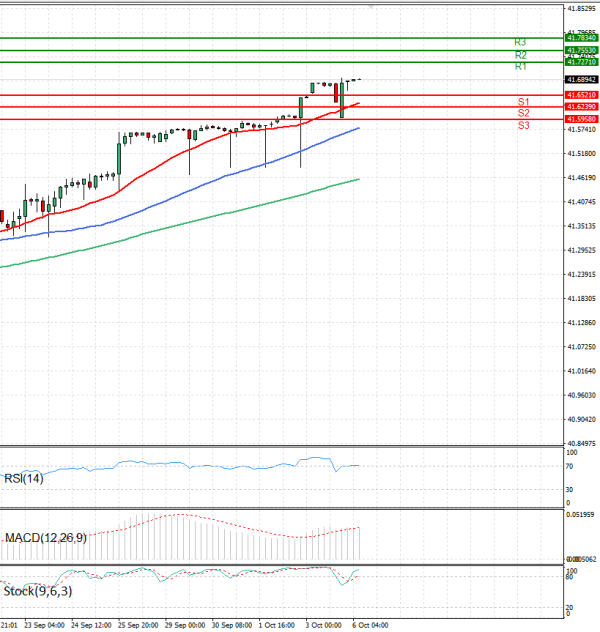This screenshot has height=632, width=600.
Task: Select the S1 support level label
Action: (523, 102)
